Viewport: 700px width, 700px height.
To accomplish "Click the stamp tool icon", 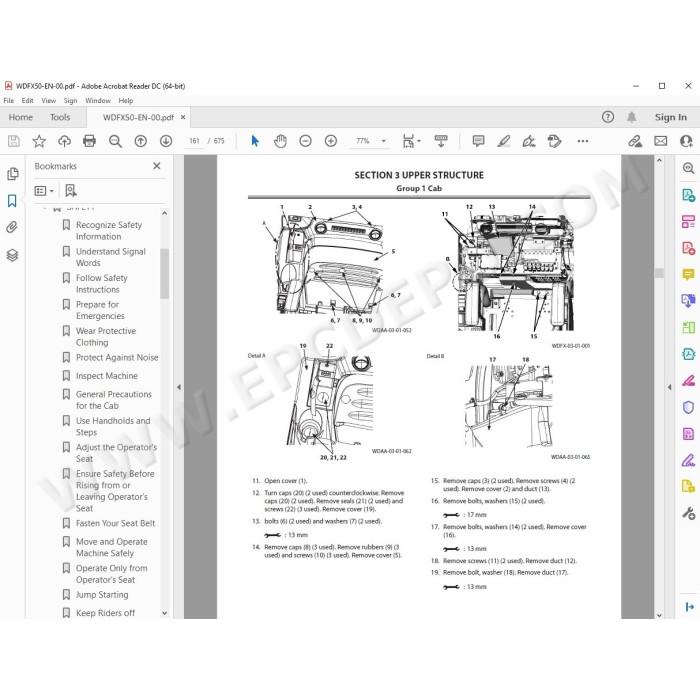I will click(554, 141).
